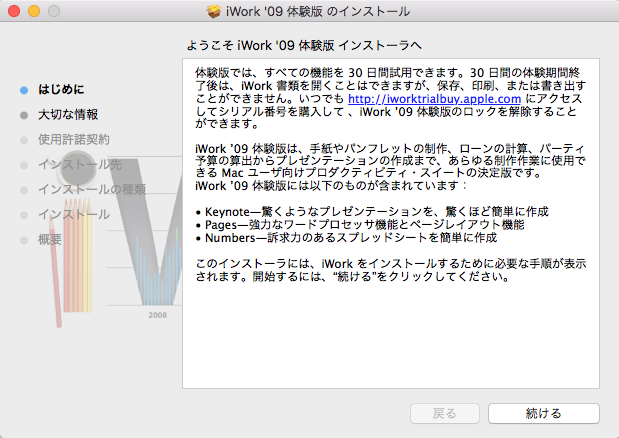Select the はじめに step in sidebar

tap(61, 89)
